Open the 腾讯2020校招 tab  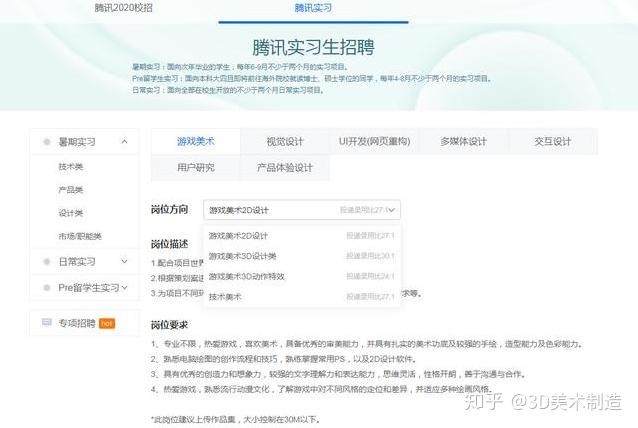coord(123,8)
